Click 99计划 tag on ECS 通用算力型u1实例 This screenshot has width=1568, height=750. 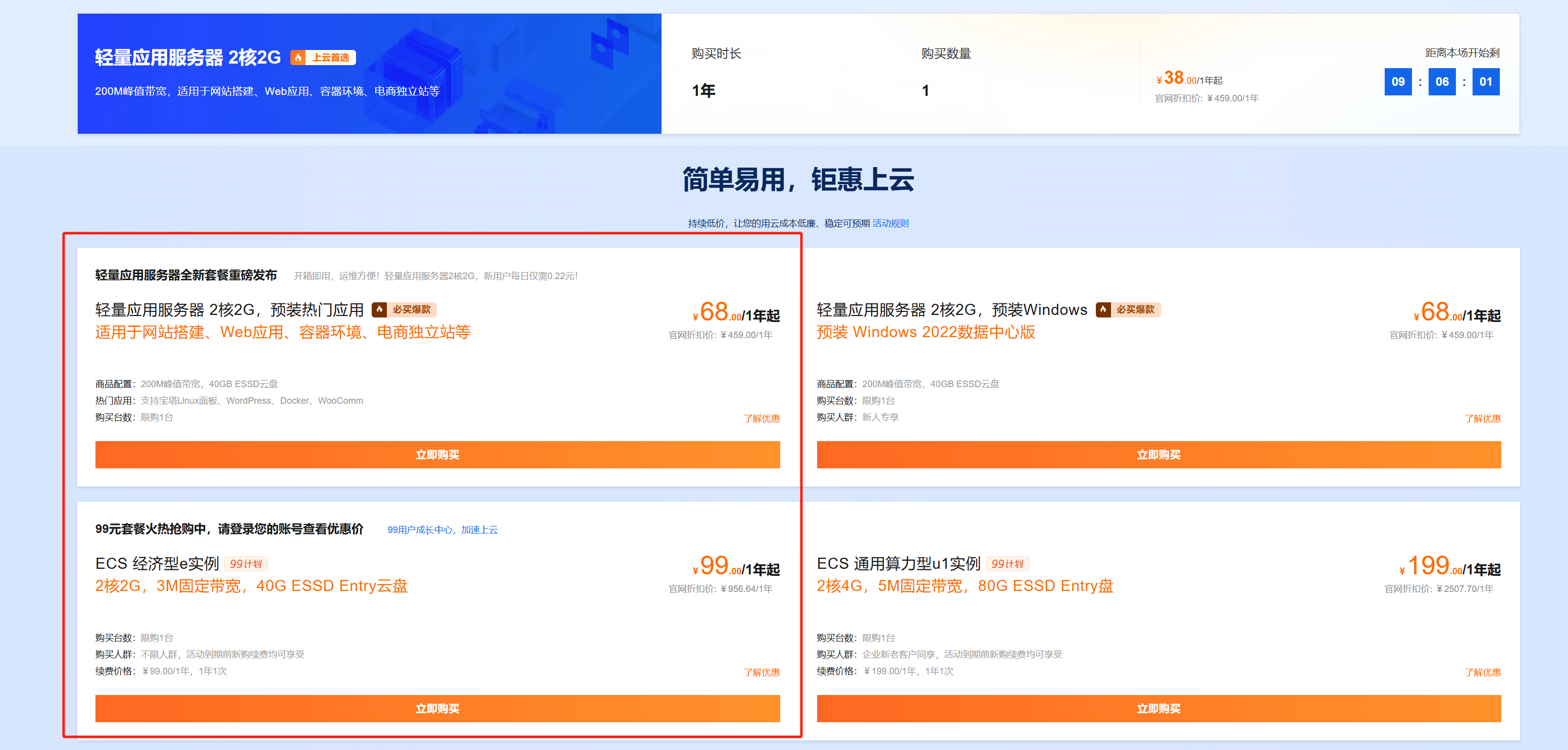pos(1007,564)
